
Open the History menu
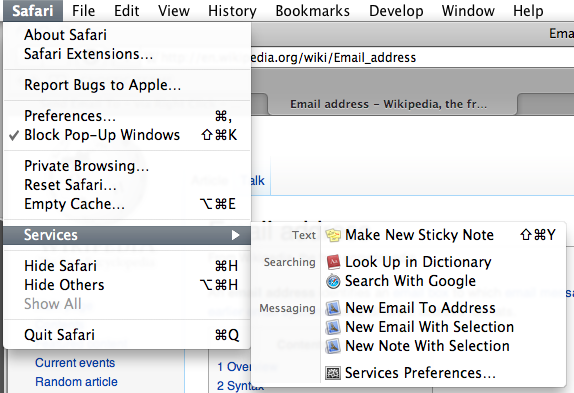232,11
